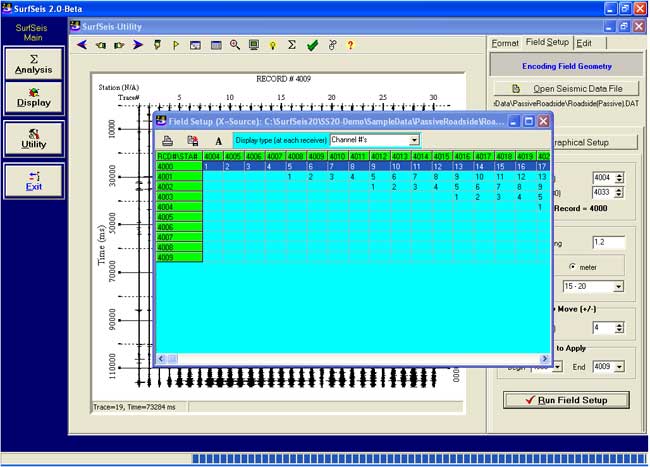
Task: Minimize the Field Setup (X-Source) window
Action: [514, 121]
